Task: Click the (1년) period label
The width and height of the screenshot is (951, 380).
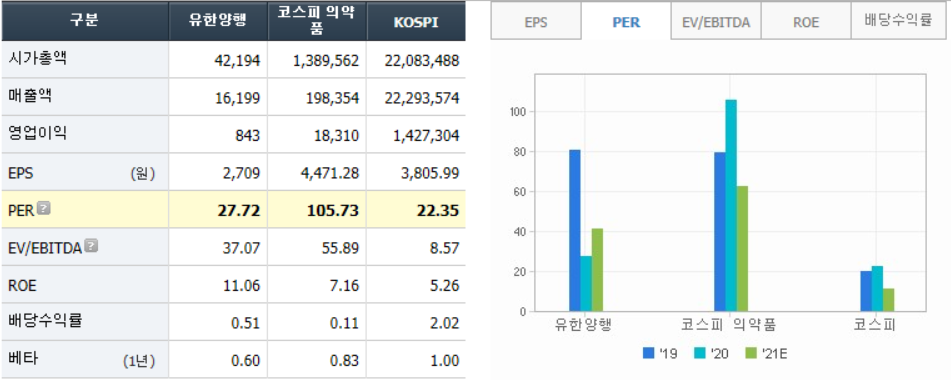Action: [x=139, y=361]
